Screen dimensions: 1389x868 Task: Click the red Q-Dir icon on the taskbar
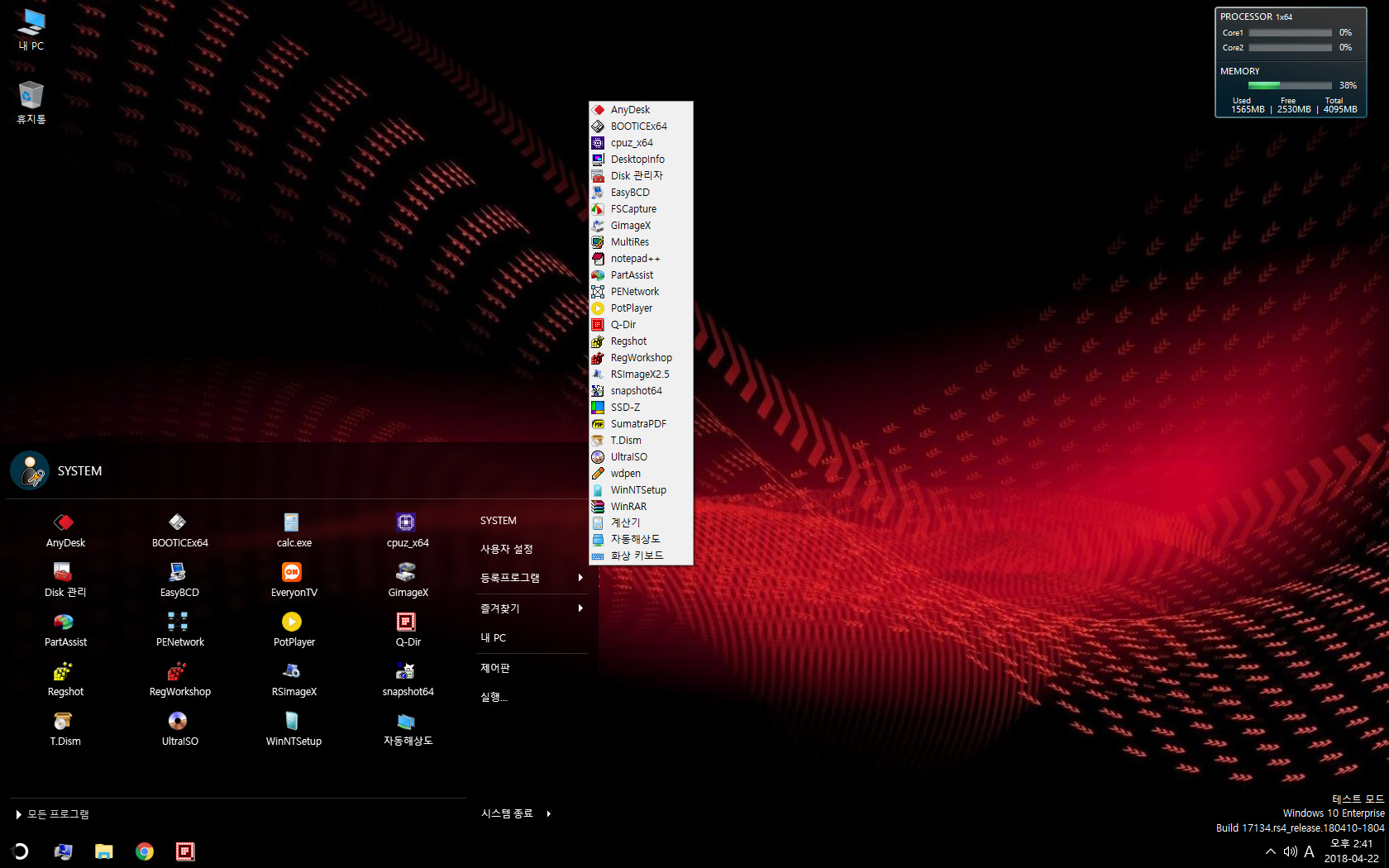pos(185,851)
